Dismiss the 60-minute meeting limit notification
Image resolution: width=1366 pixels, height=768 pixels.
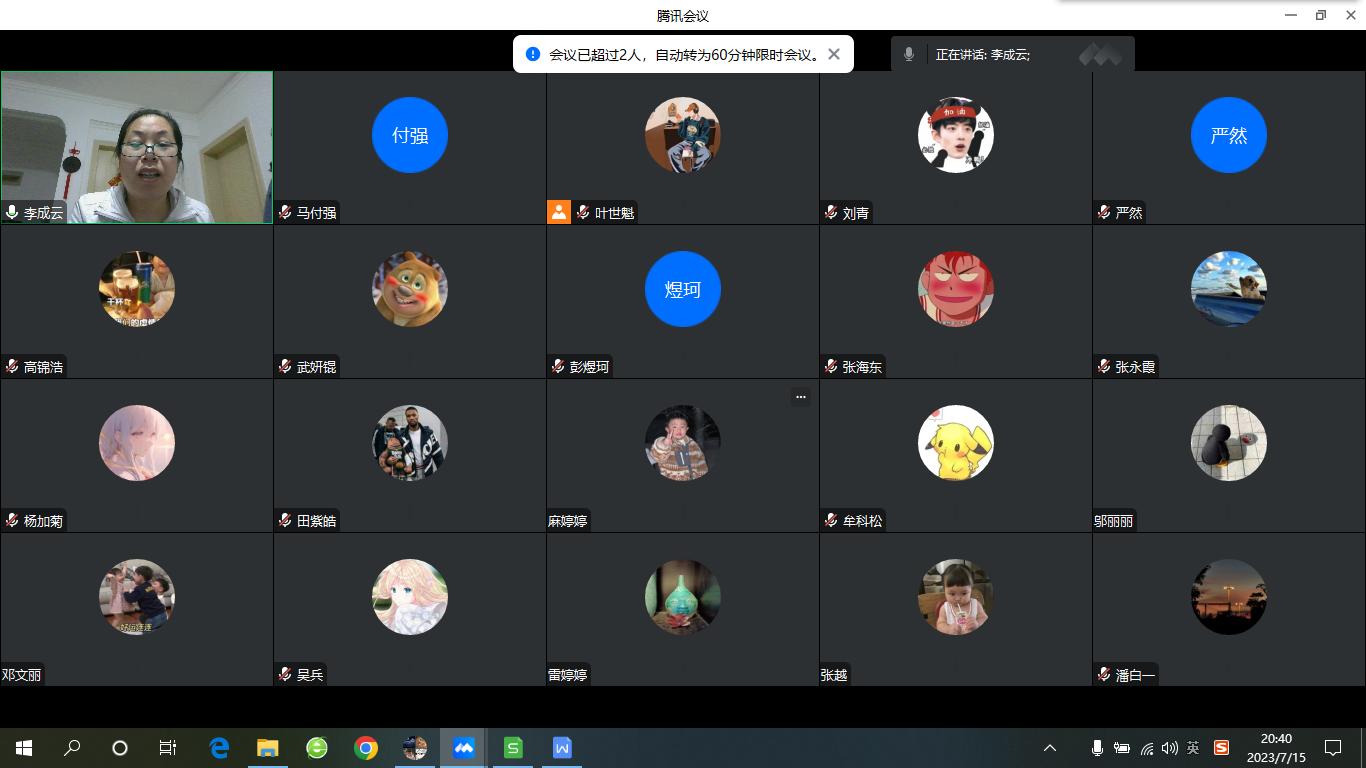(834, 54)
